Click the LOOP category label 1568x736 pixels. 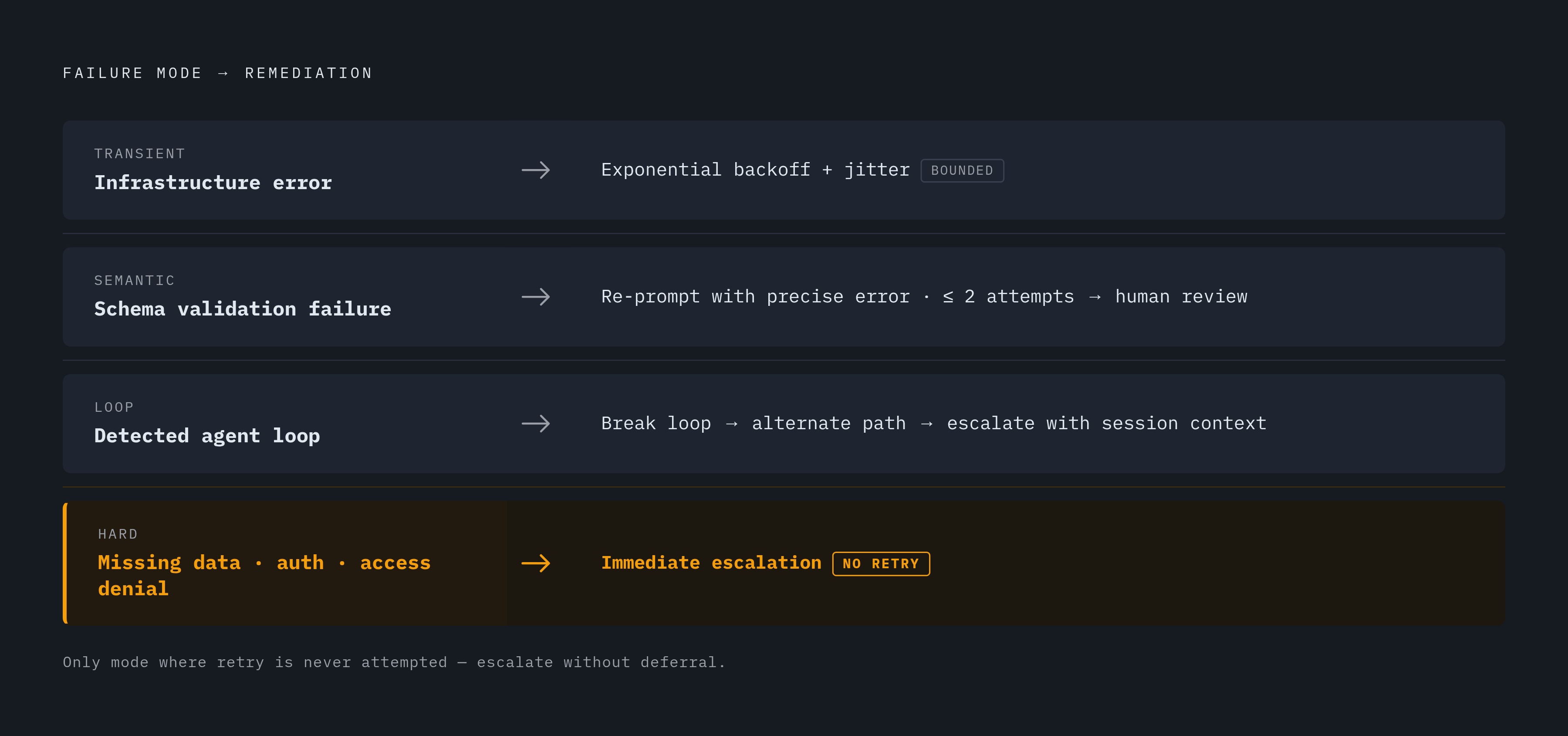pyautogui.click(x=114, y=407)
